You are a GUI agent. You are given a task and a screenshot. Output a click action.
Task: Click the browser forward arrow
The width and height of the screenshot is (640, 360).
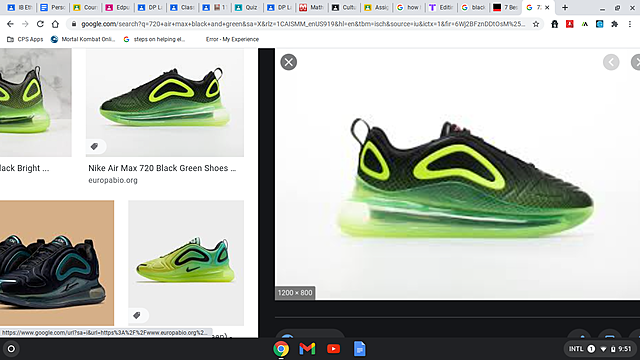pos(25,24)
